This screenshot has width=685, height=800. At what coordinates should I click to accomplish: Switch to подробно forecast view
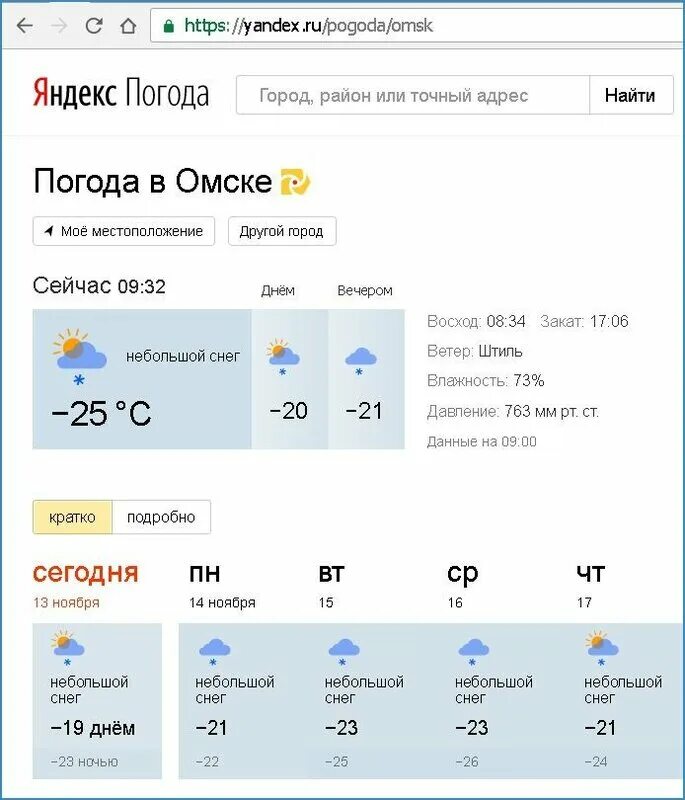(x=161, y=517)
